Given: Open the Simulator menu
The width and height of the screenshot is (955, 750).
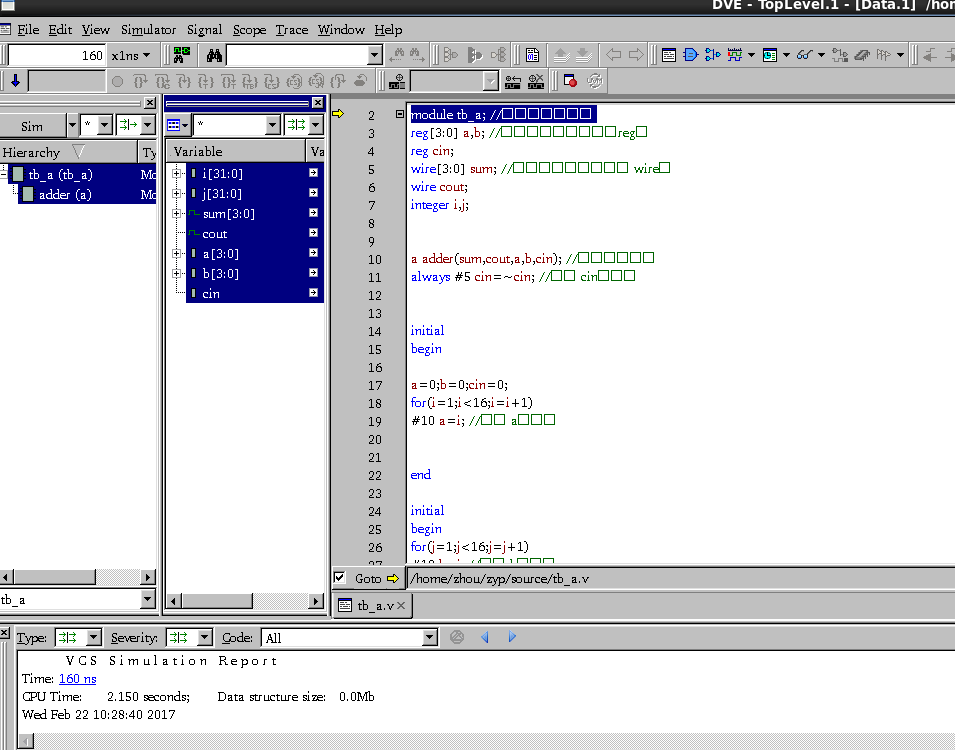Looking at the screenshot, I should (x=148, y=30).
